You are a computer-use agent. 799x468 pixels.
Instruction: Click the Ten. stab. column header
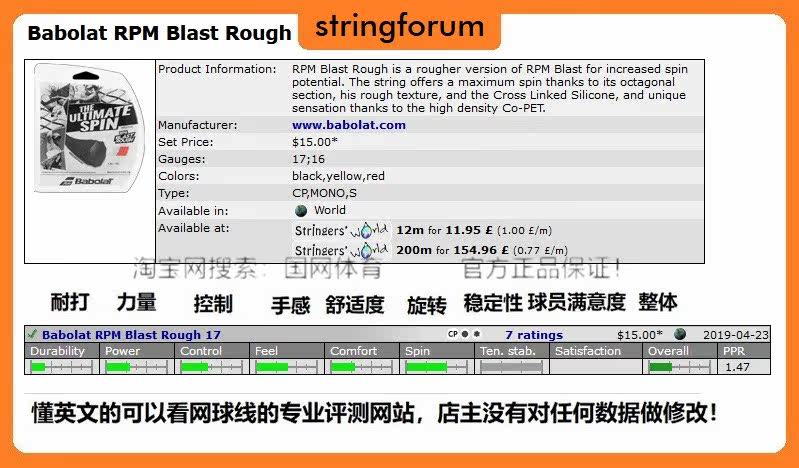click(512, 351)
